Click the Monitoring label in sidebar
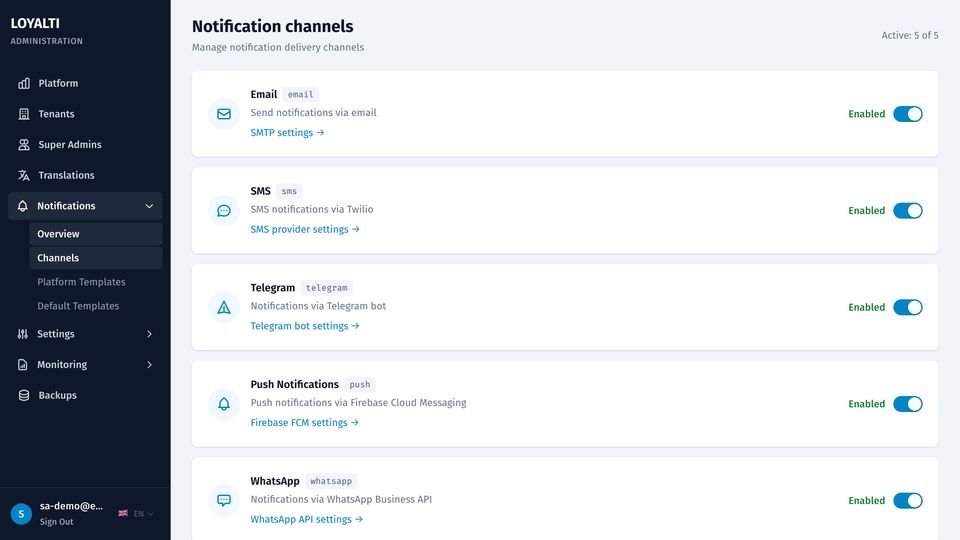Screen dimensions: 960x540 click(62, 364)
